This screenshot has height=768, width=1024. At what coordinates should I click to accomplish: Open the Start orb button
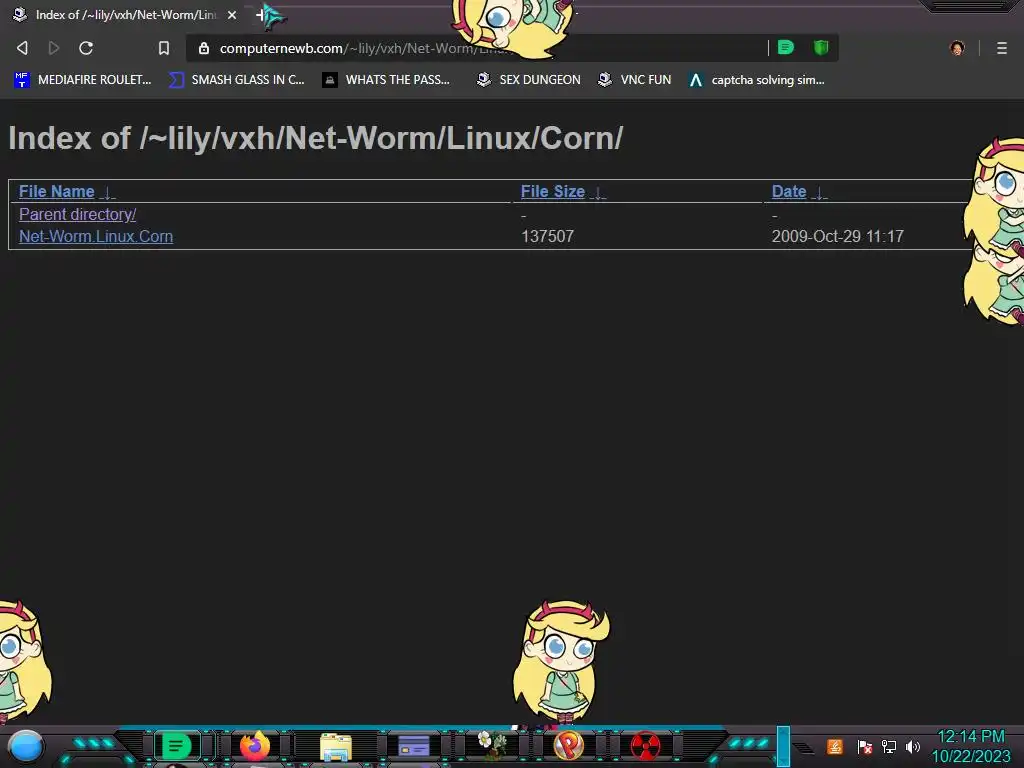[x=26, y=746]
